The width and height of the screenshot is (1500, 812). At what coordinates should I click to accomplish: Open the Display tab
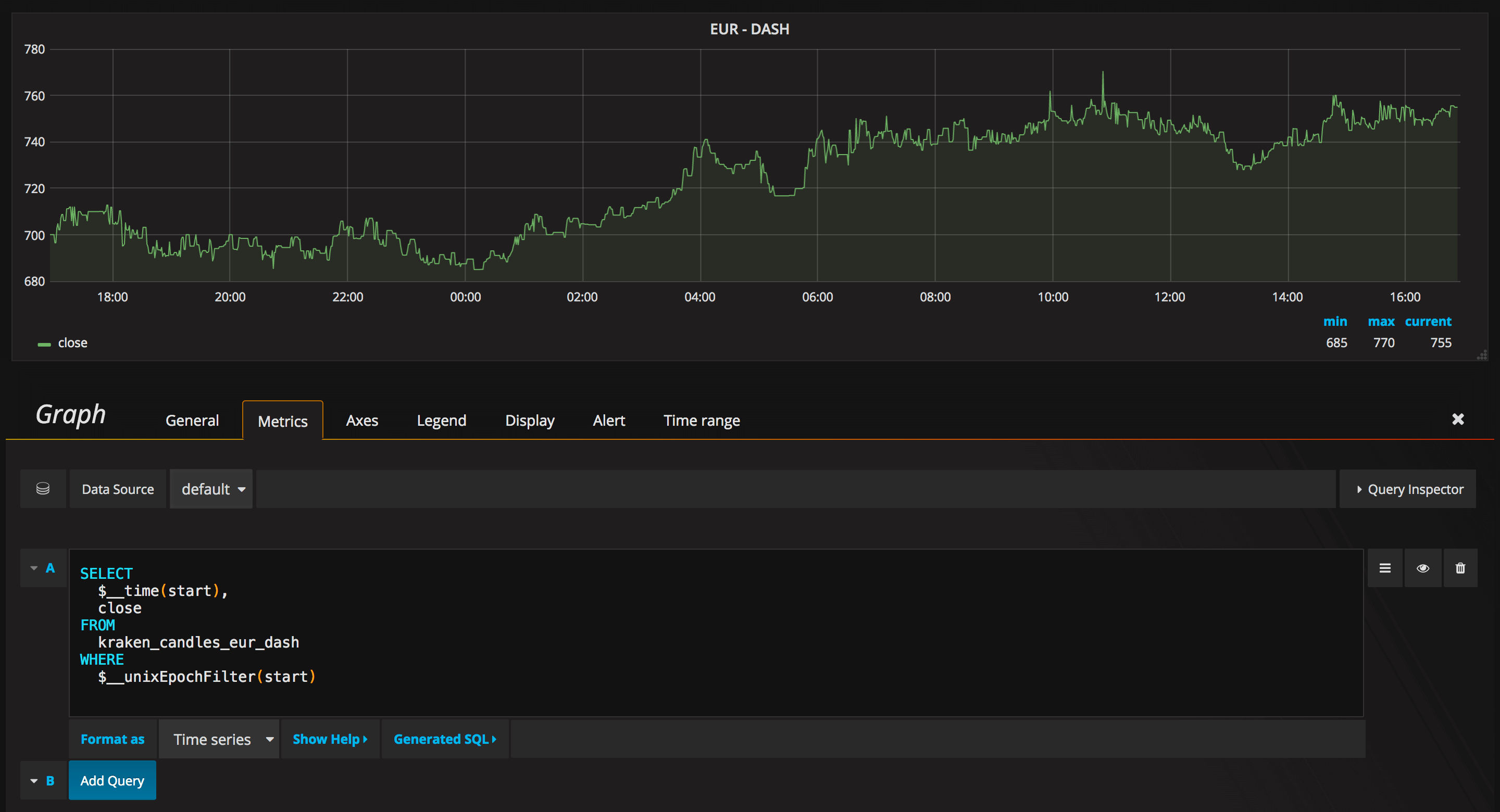(x=530, y=420)
